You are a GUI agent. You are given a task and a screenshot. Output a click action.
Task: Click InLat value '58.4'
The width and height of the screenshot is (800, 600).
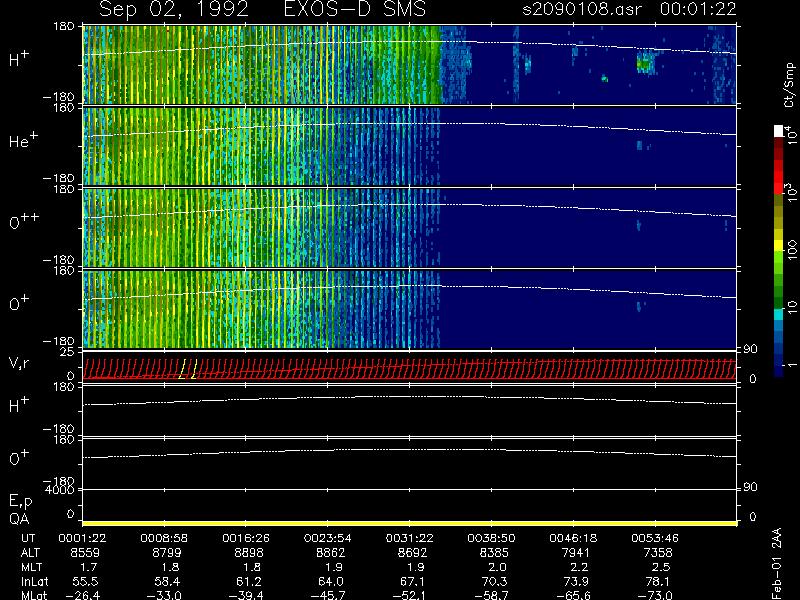168,581
